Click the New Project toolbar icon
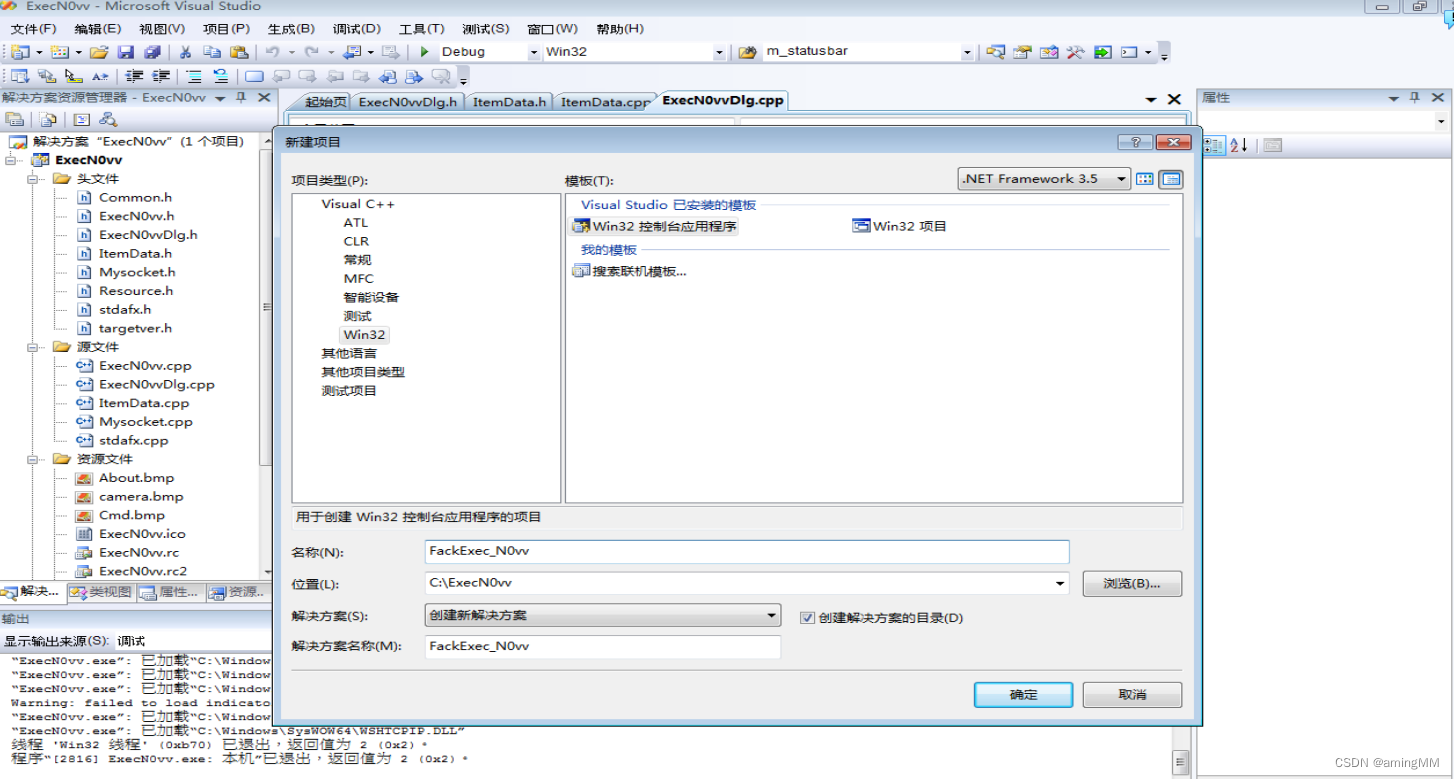The width and height of the screenshot is (1454, 779). pyautogui.click(x=20, y=52)
